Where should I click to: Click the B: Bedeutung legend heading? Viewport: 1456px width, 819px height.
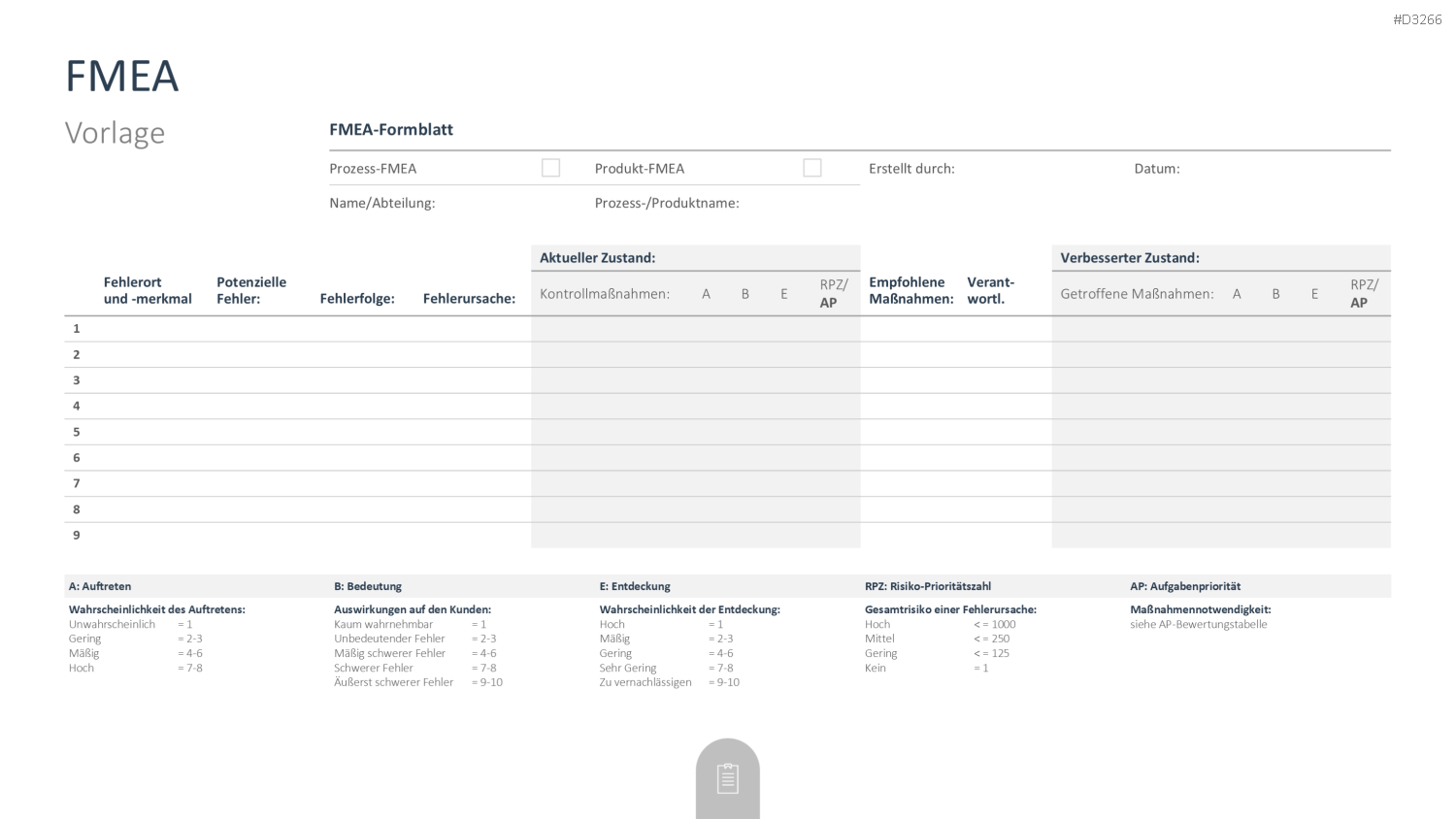click(x=368, y=586)
